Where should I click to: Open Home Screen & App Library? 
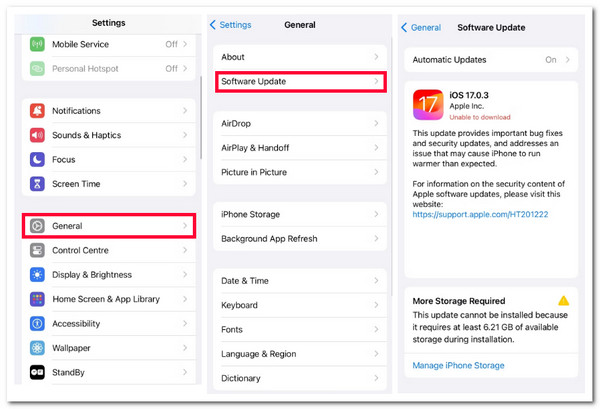click(x=109, y=299)
